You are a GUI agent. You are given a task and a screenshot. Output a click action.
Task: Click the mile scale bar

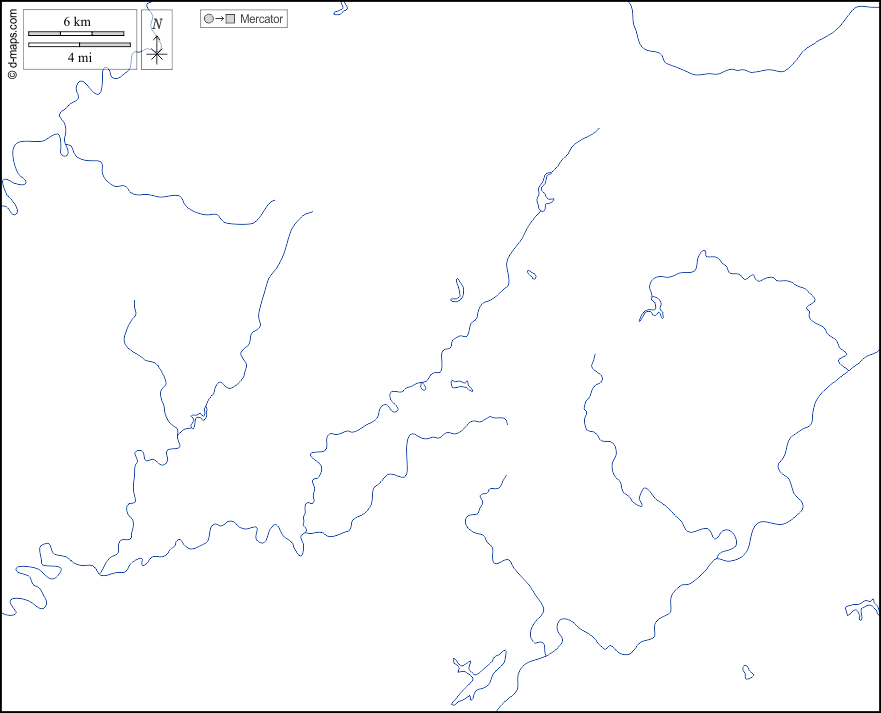click(x=79, y=45)
